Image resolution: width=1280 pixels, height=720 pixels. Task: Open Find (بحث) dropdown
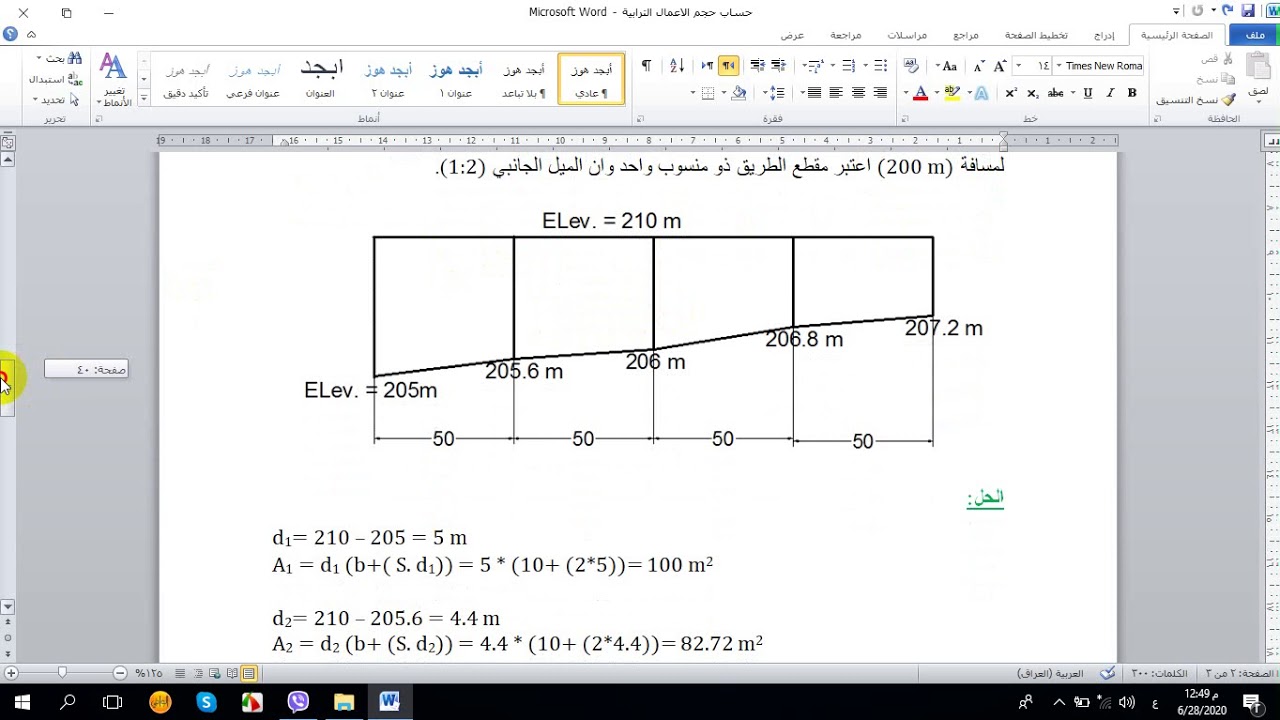[58, 59]
